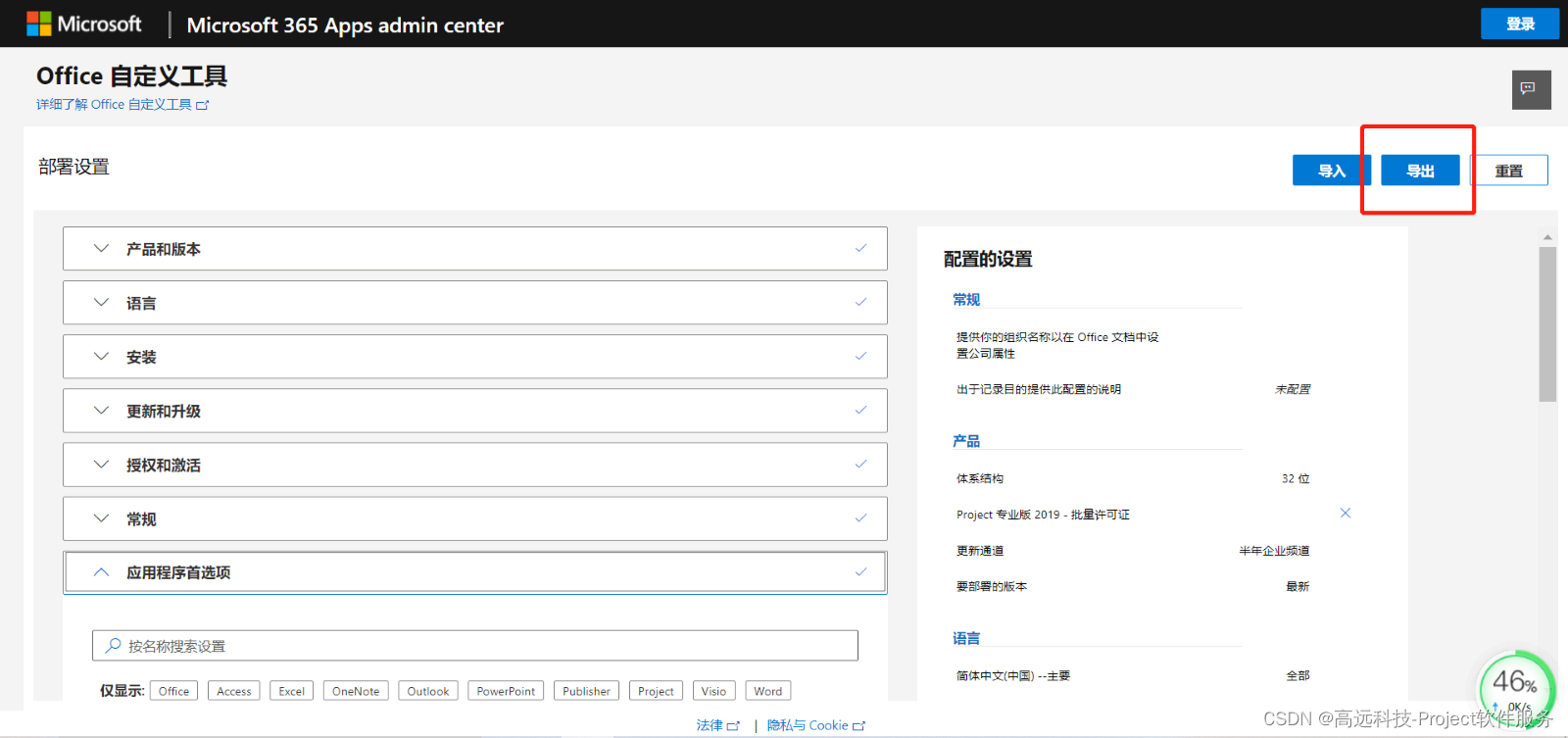This screenshot has height=738, width=1568.
Task: Click the 产品 heading in configured settings
Action: click(966, 441)
